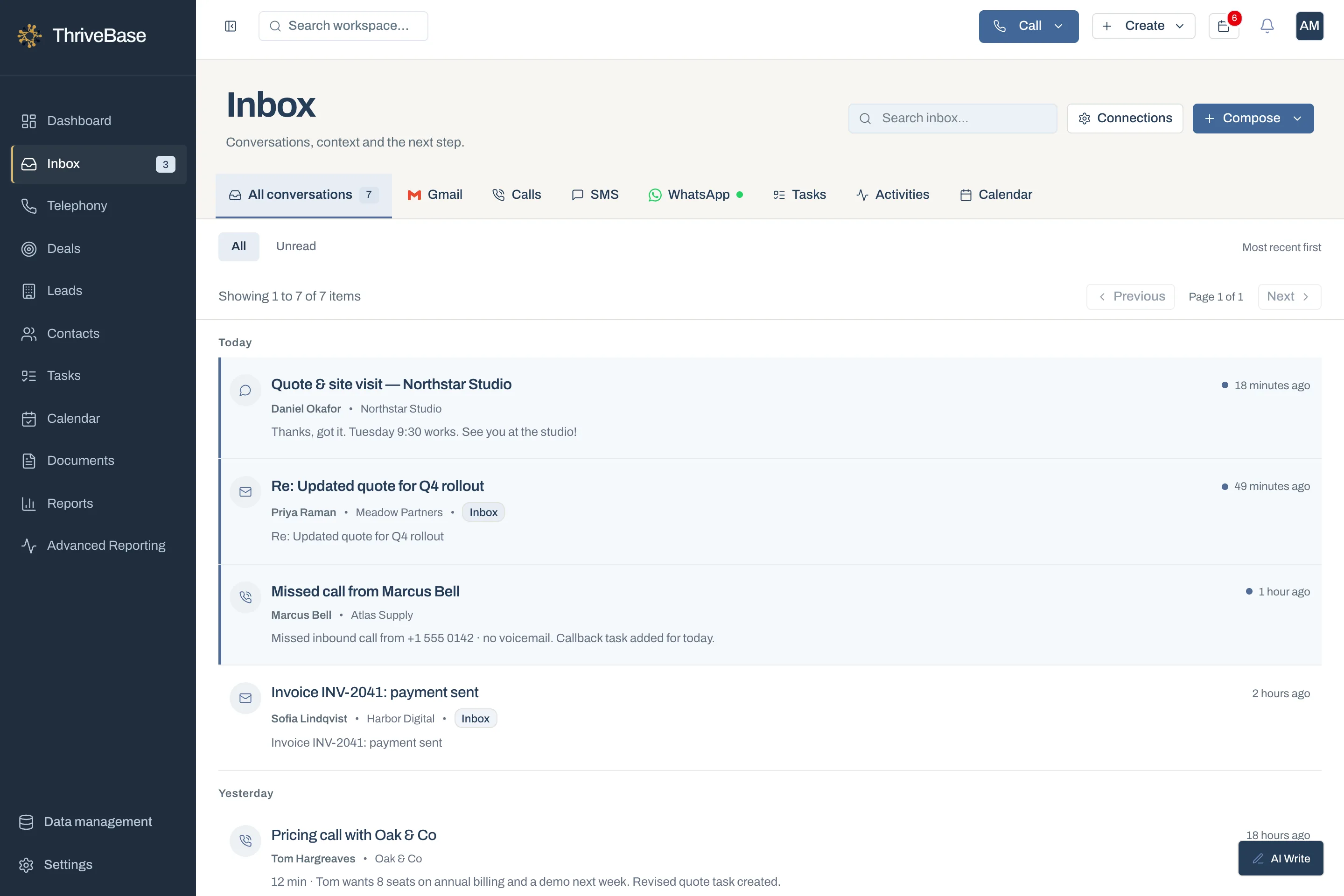Open the calendar icon with 6 badge
The image size is (1344, 896).
pyautogui.click(x=1224, y=26)
